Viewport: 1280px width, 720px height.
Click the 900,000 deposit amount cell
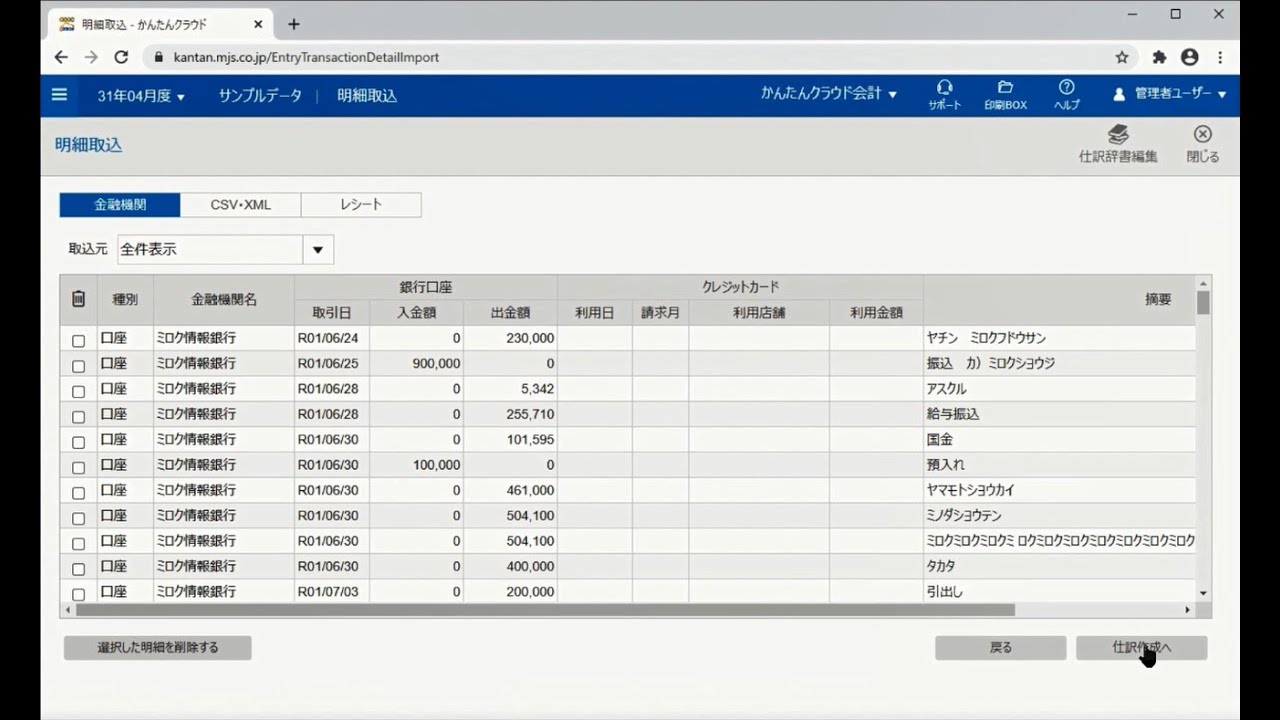pos(417,364)
